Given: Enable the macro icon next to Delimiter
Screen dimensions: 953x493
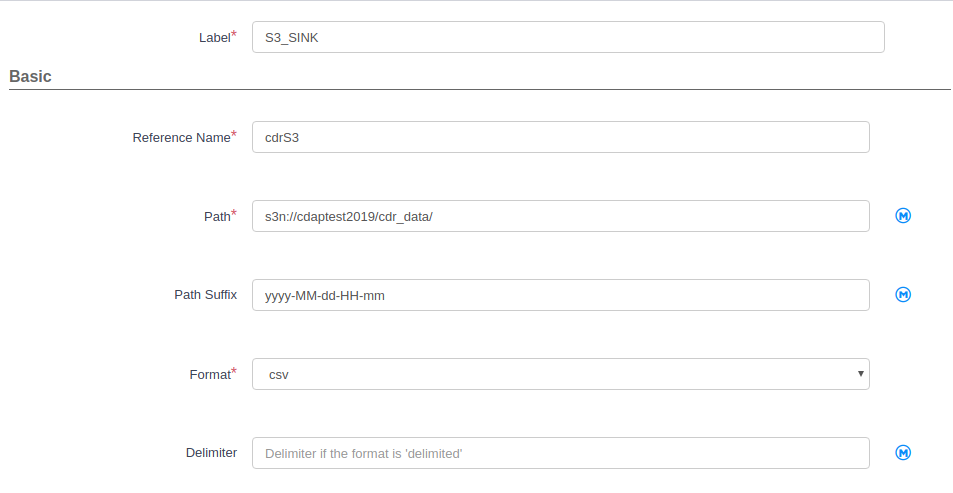Looking at the screenshot, I should [903, 453].
